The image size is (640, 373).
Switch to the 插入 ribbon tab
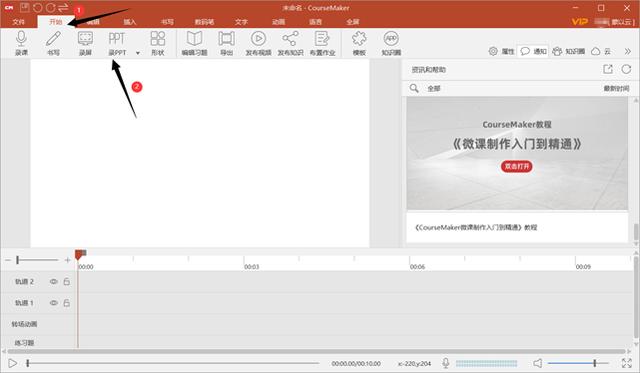pos(130,22)
